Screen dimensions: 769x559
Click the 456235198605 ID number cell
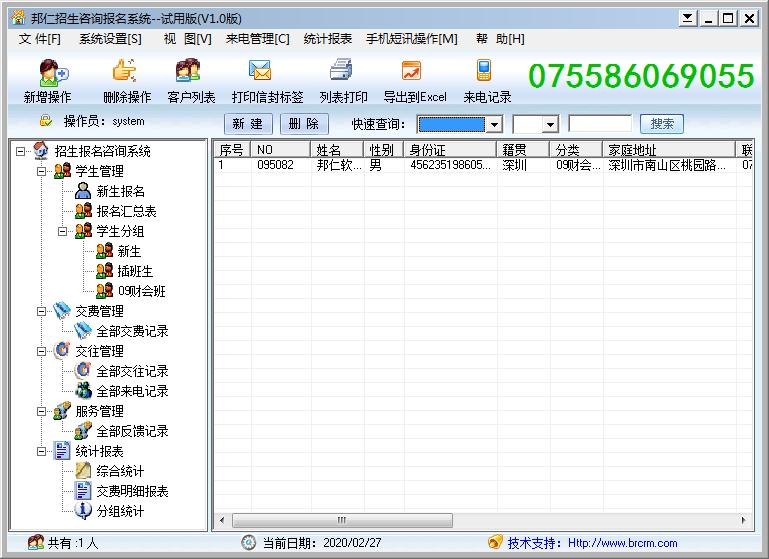click(x=450, y=165)
